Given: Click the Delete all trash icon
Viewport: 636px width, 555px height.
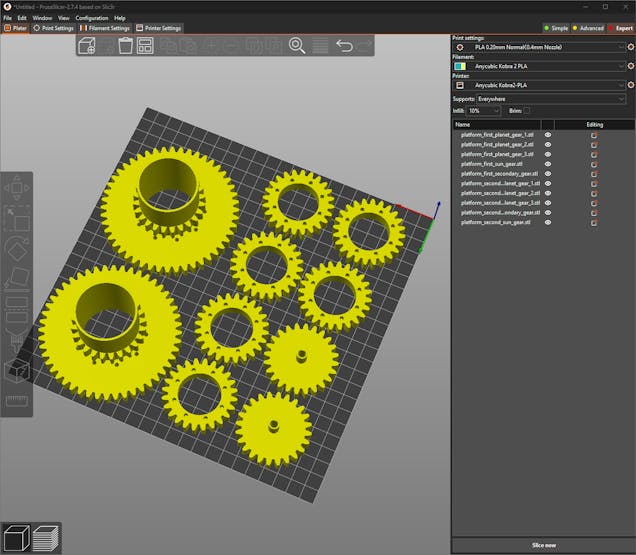Looking at the screenshot, I should coord(126,46).
